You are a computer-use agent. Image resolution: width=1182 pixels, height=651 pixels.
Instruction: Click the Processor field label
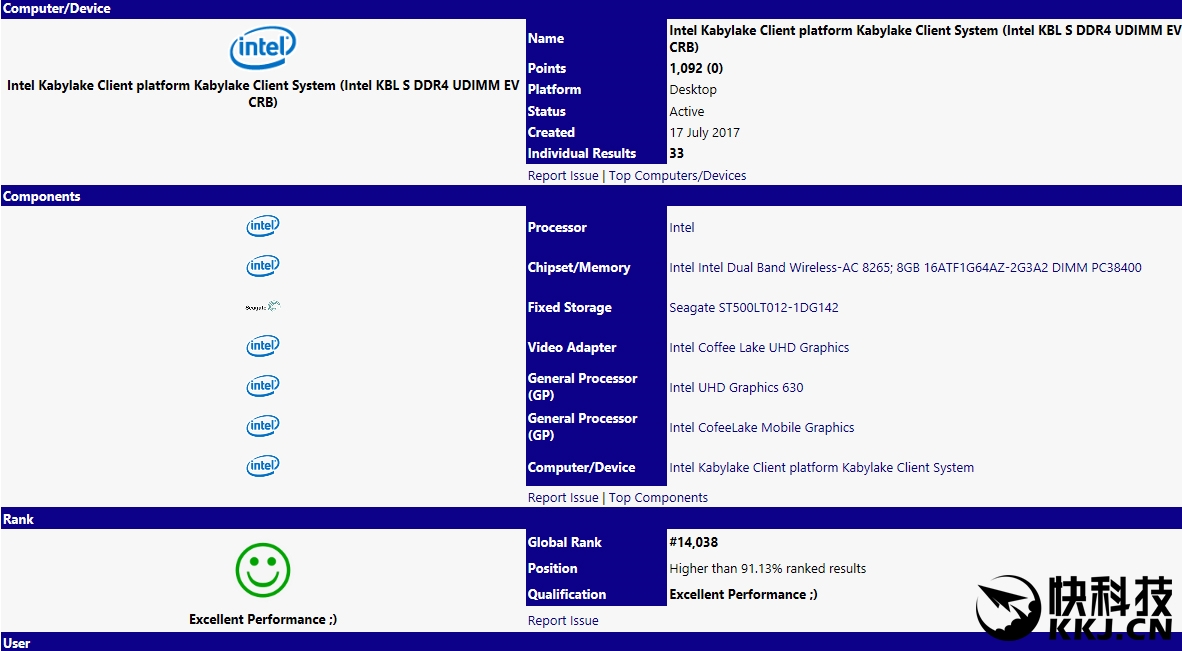tap(557, 228)
